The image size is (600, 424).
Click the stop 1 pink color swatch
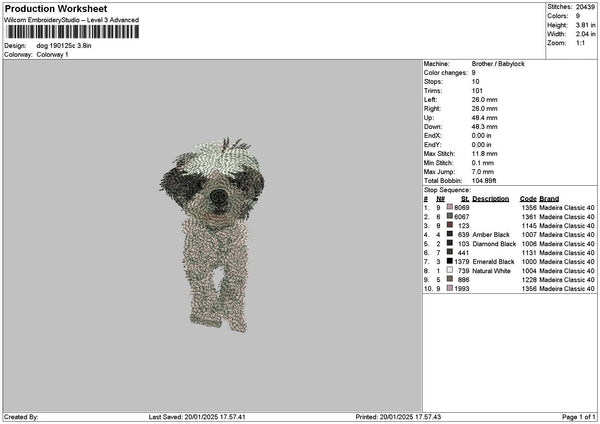(450, 207)
